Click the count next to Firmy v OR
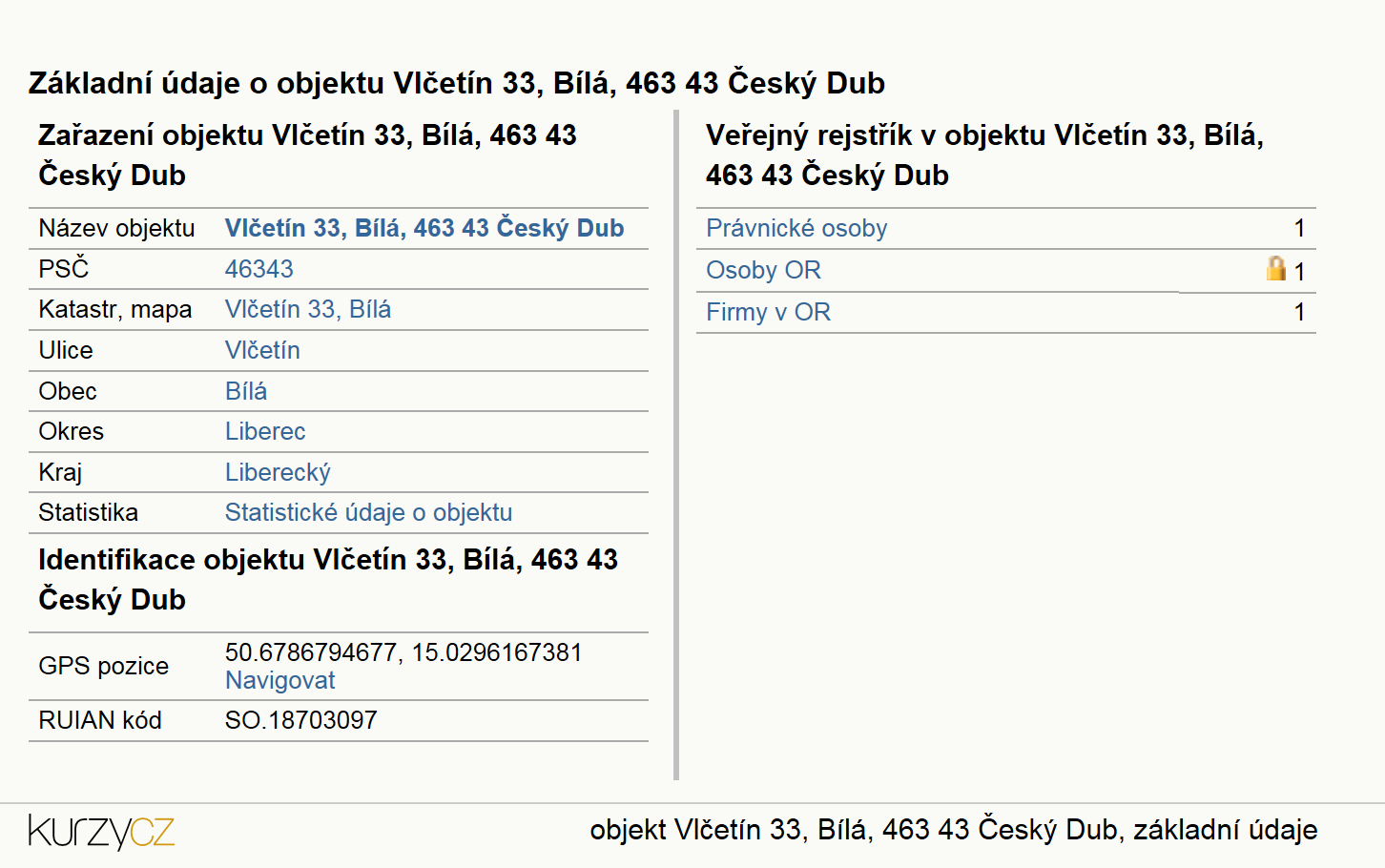The image size is (1385, 868). 1299,312
